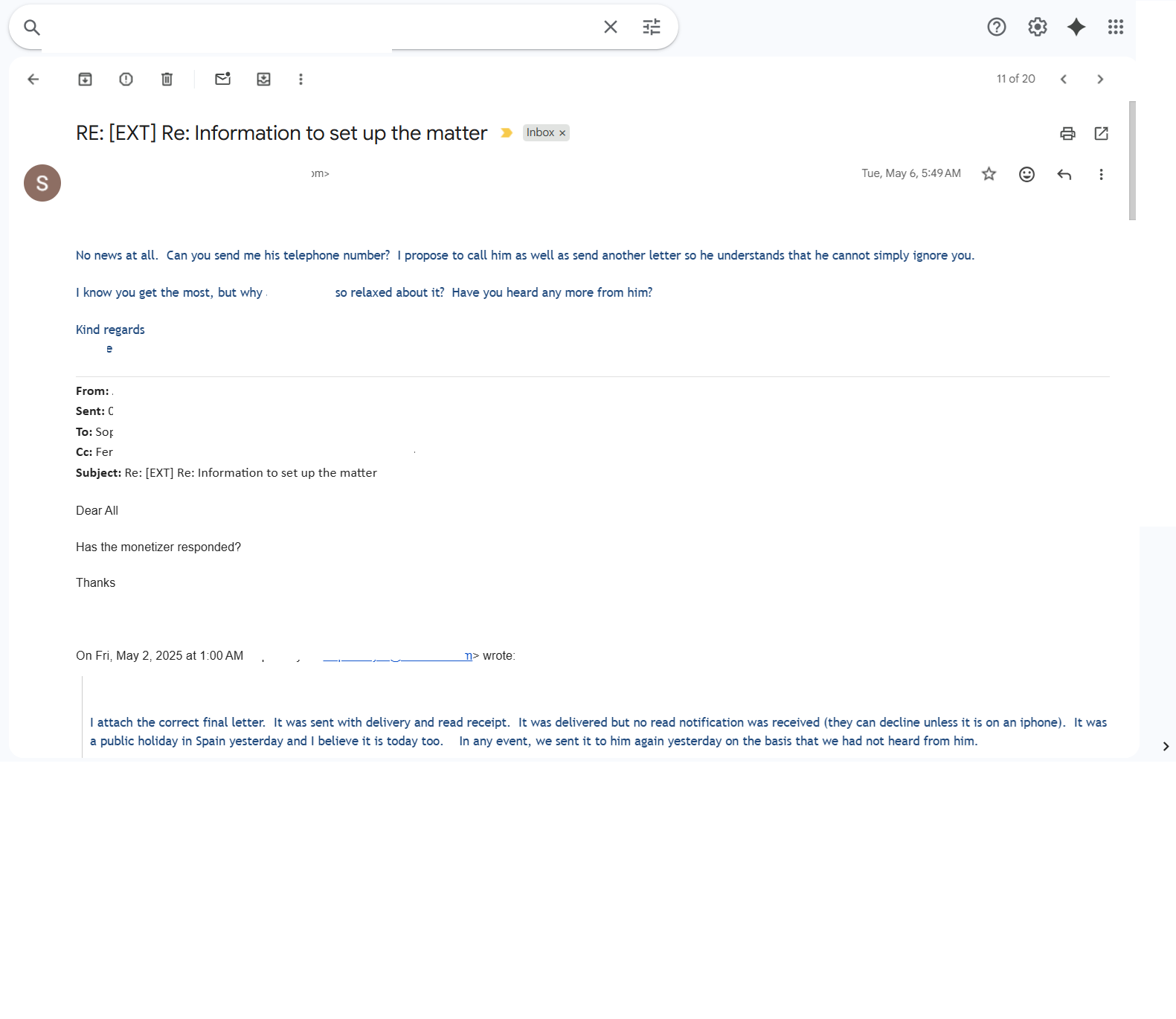Toggle the importance marker beside subject
This screenshot has height=1019, width=1176.
click(x=507, y=133)
